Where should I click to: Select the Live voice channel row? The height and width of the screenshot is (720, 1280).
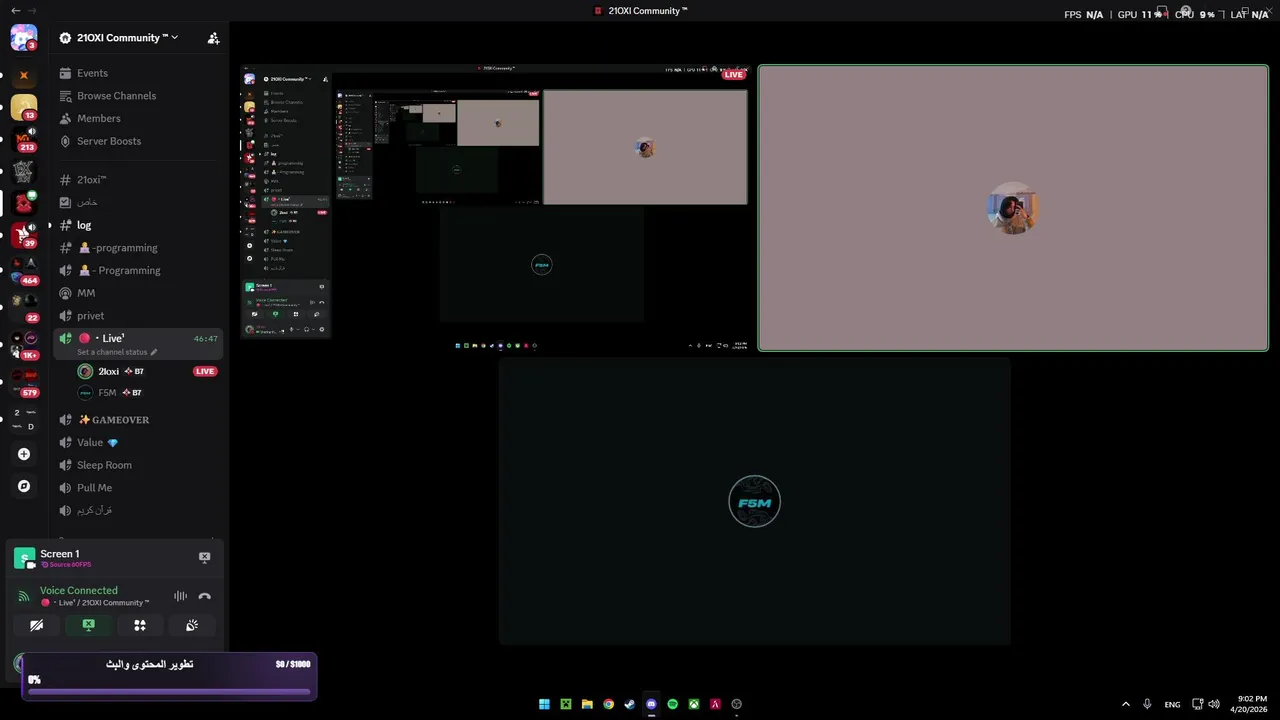click(138, 344)
